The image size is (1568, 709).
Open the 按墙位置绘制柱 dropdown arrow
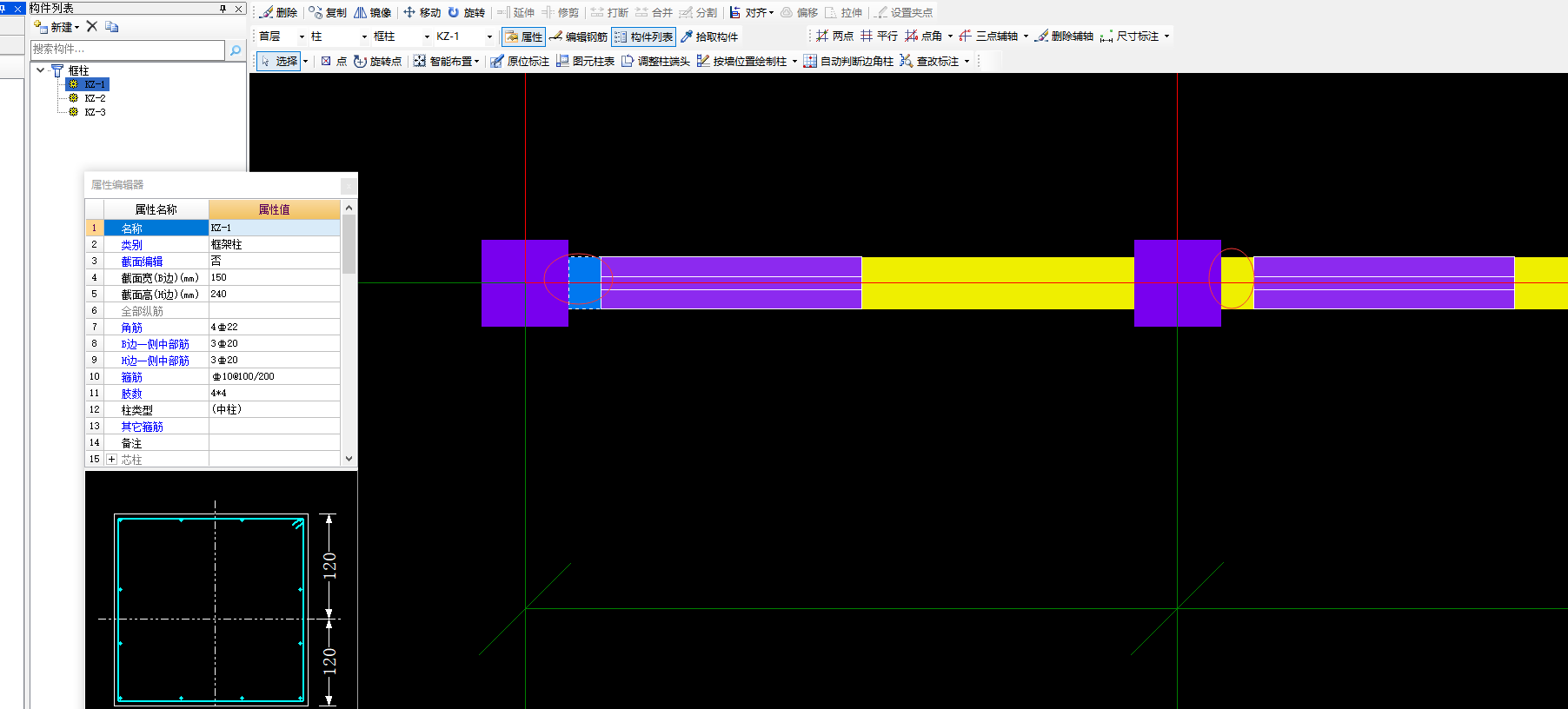[x=794, y=61]
